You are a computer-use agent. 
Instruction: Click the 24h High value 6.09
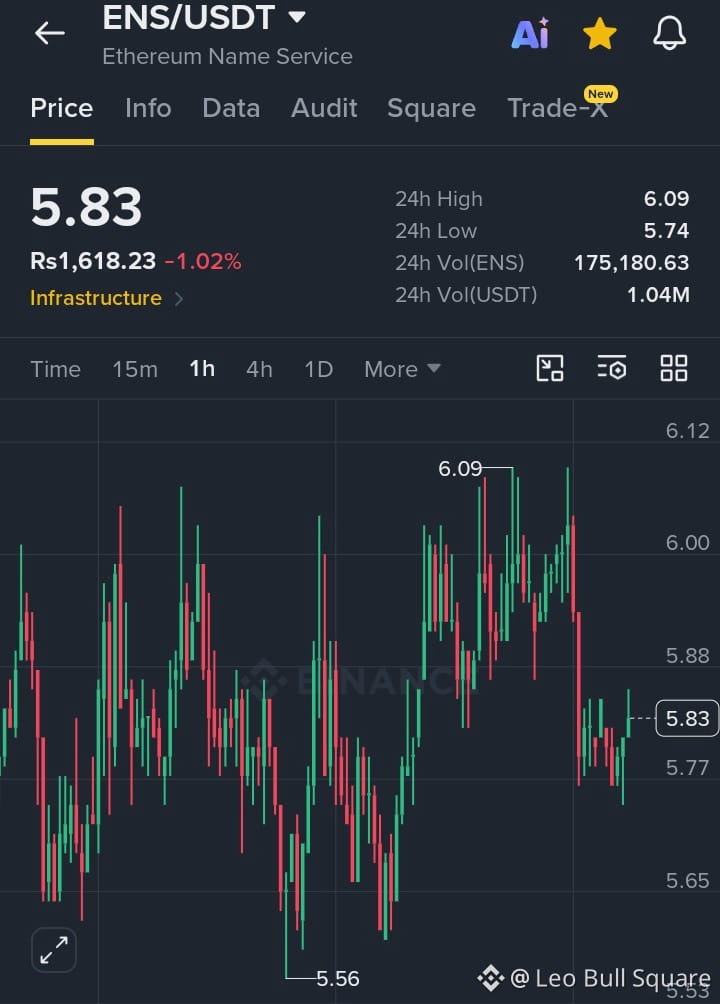pos(666,198)
